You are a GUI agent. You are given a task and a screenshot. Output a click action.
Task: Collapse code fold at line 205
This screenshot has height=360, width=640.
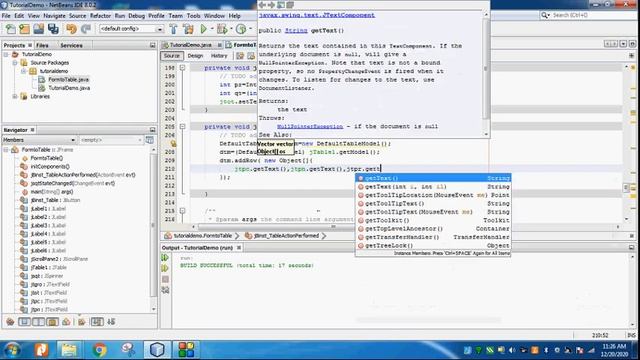pyautogui.click(x=182, y=127)
